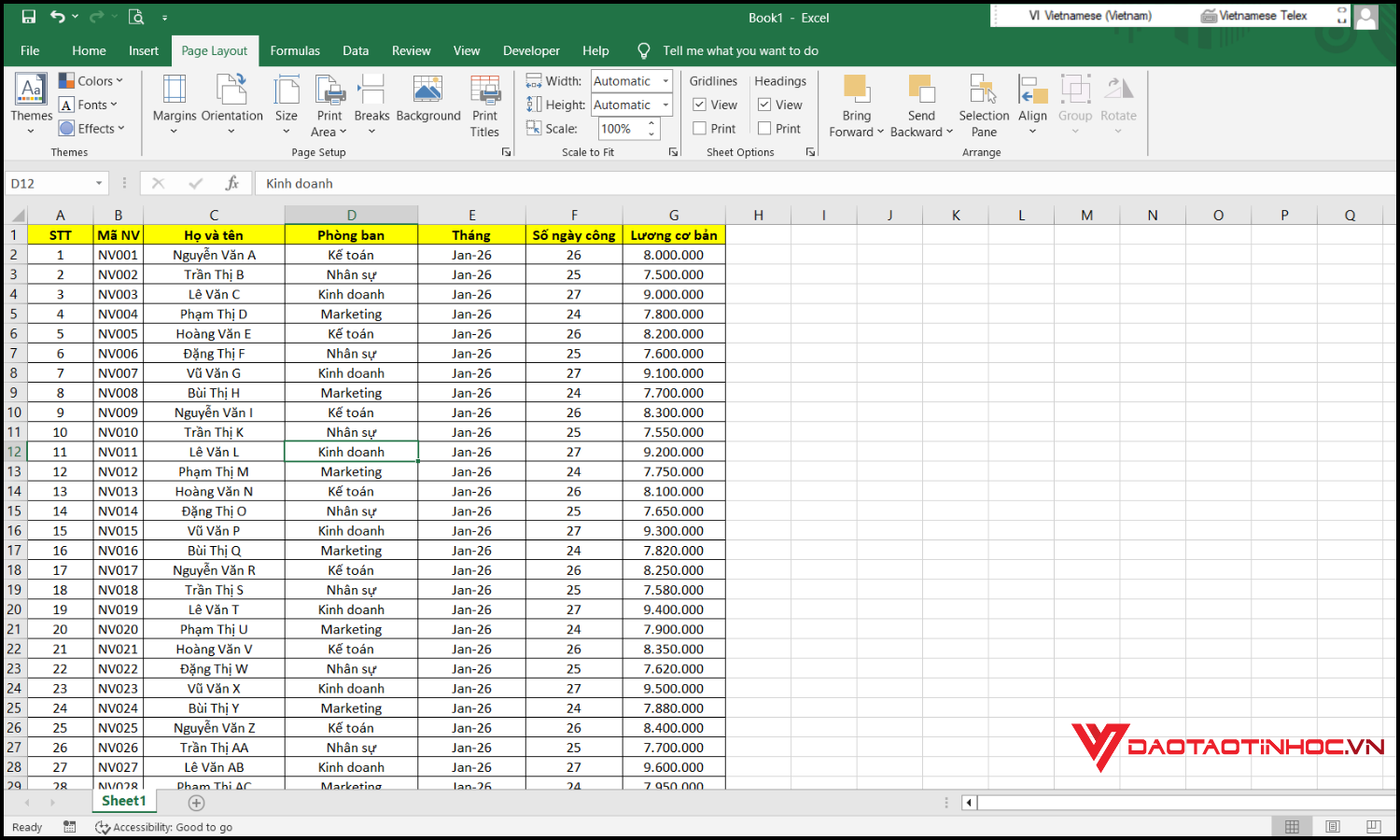Open the Developer ribbon tab
This screenshot has height=840, width=1400.
click(x=531, y=50)
